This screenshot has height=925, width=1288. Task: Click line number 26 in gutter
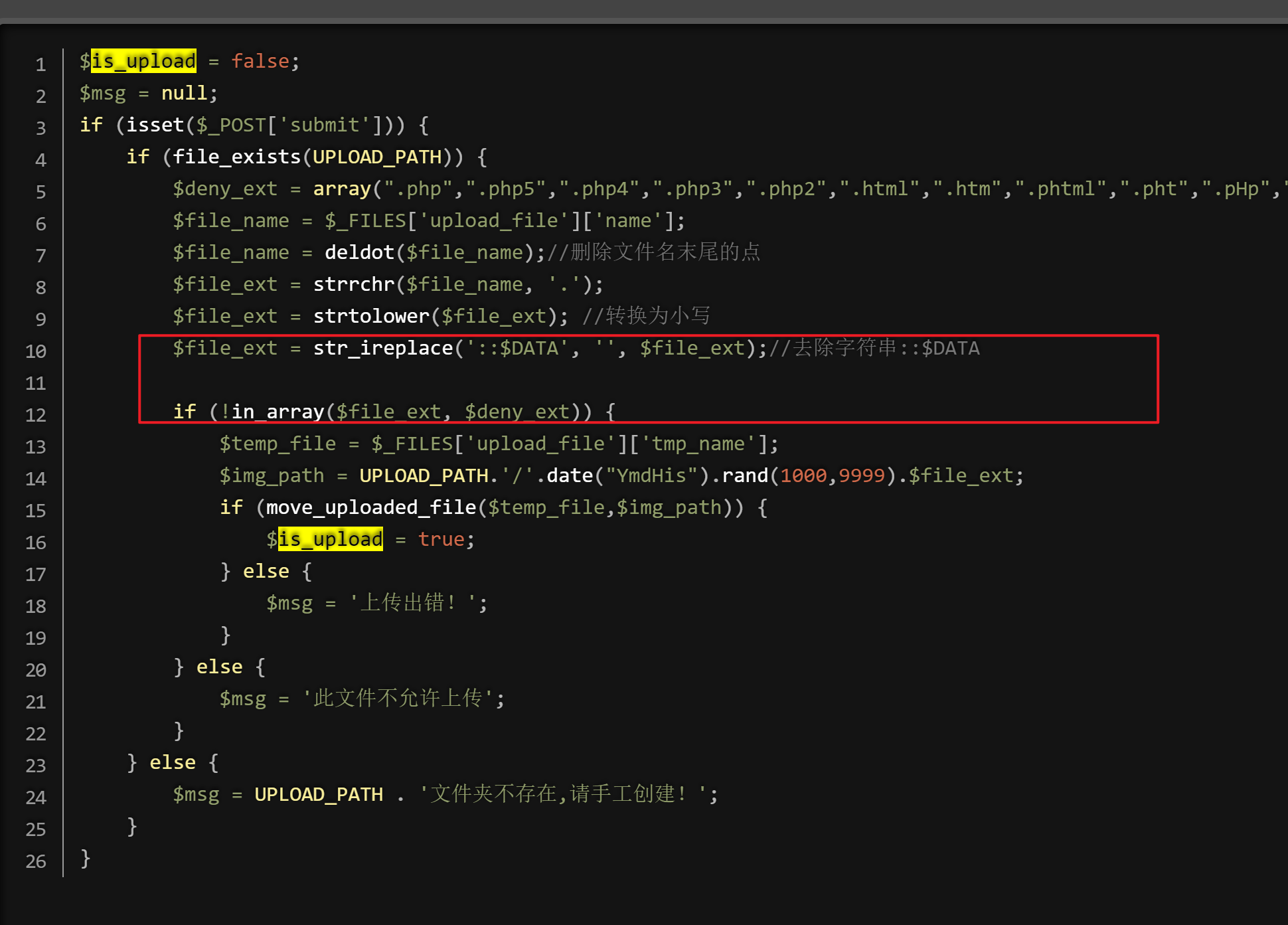click(36, 861)
